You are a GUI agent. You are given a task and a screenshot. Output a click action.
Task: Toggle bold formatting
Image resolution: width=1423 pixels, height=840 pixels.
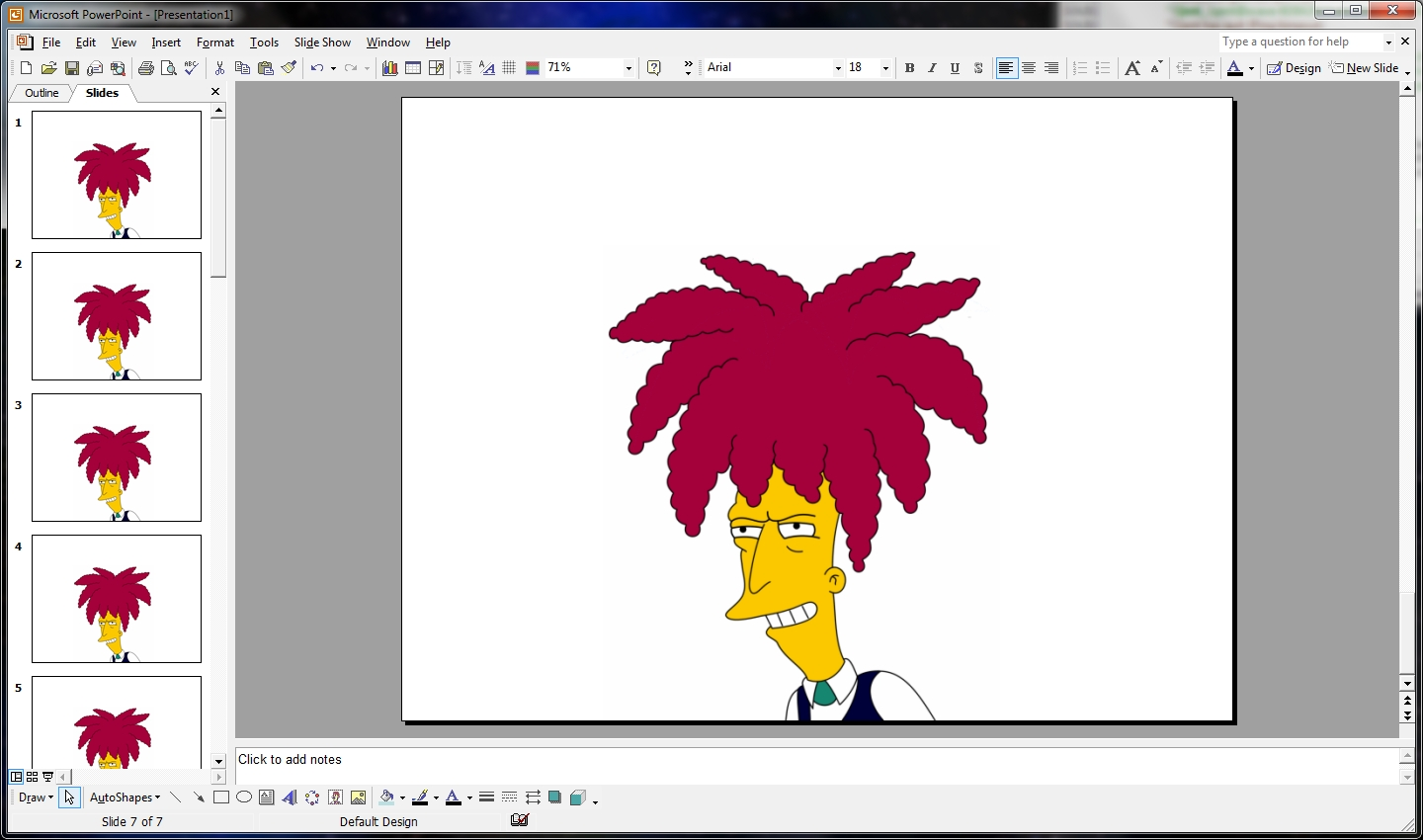coord(909,68)
